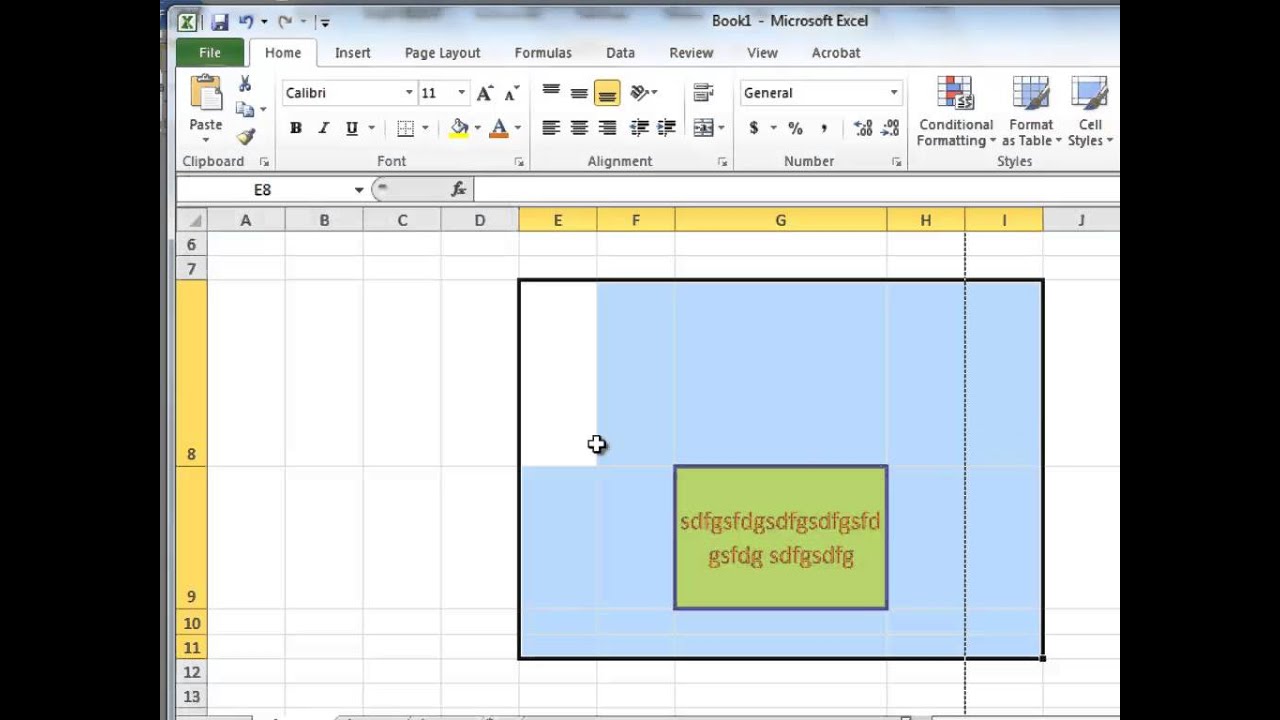1280x720 pixels.
Task: Cut selection with the scissors icon
Action: (x=245, y=84)
